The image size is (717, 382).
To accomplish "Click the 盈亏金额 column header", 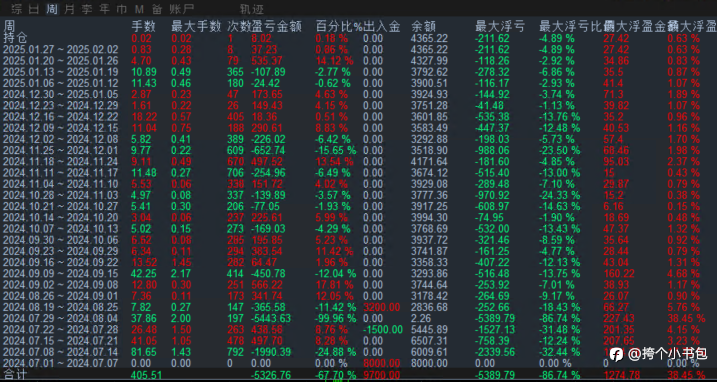I will coord(277,26).
